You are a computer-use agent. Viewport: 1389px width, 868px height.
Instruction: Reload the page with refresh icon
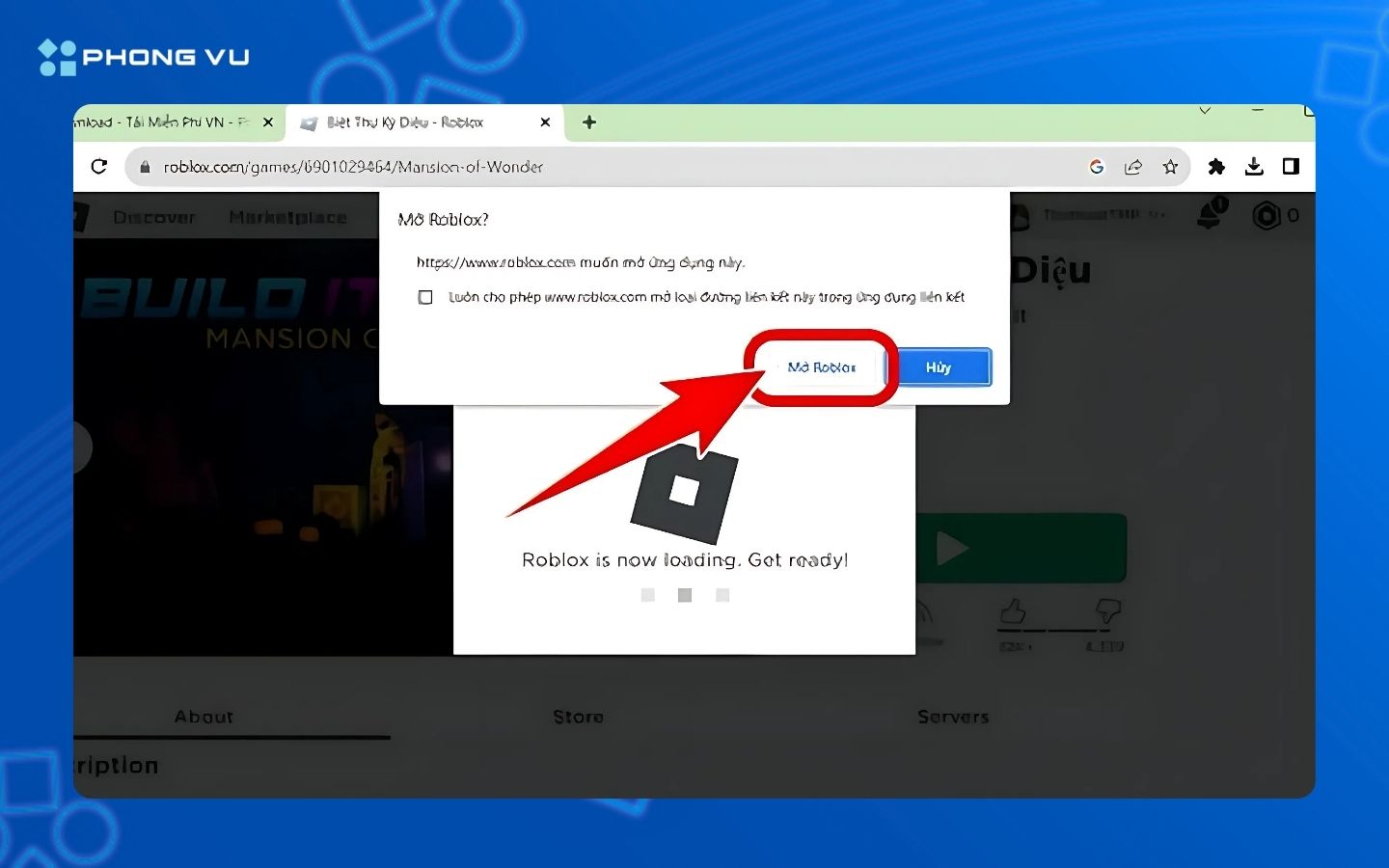(99, 166)
